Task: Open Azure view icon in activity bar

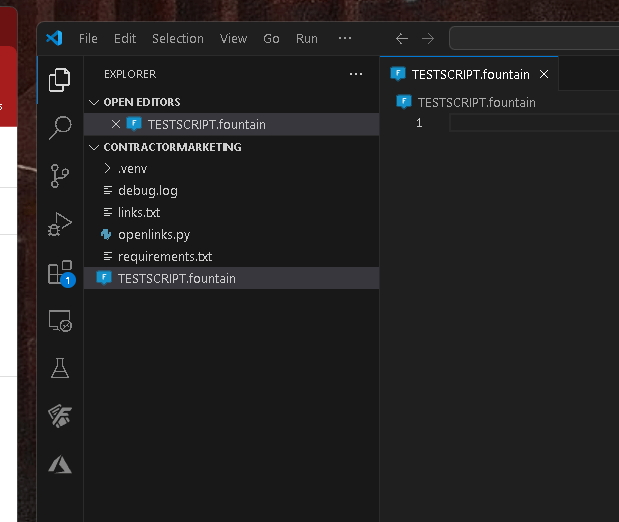Action: click(x=60, y=464)
